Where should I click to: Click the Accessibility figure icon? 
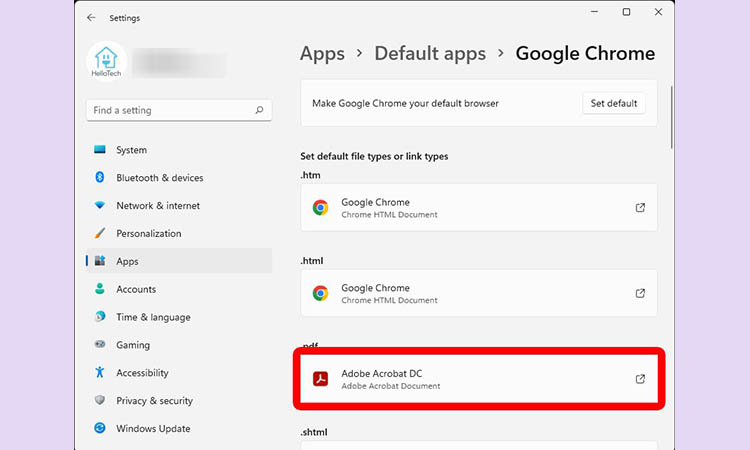point(99,372)
